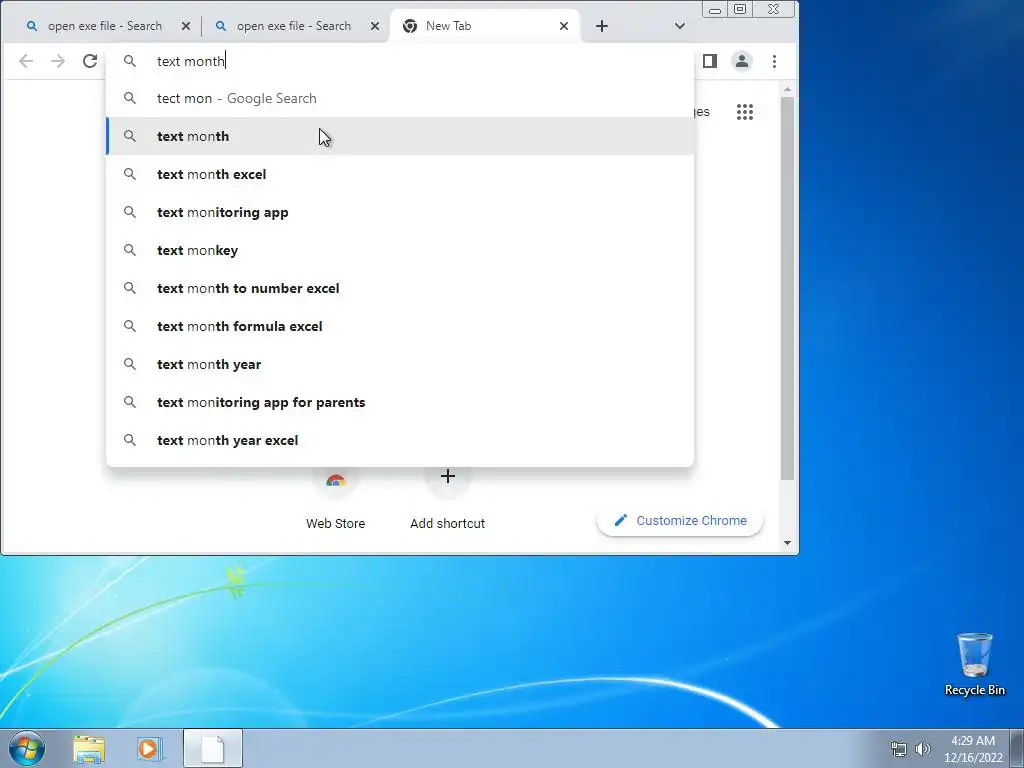The width and height of the screenshot is (1024, 768).
Task: Choose text month formula excel suggestion
Action: tap(400, 326)
